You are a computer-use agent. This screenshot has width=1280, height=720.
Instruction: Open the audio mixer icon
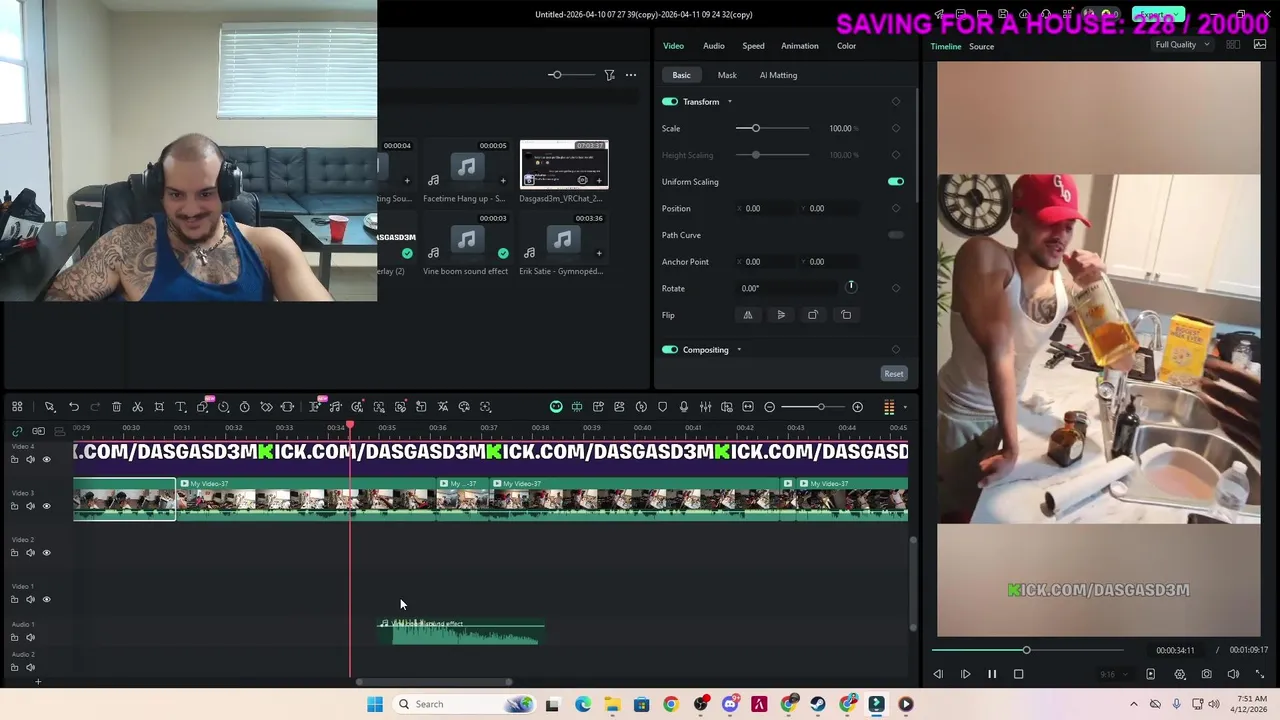pyautogui.click(x=705, y=407)
